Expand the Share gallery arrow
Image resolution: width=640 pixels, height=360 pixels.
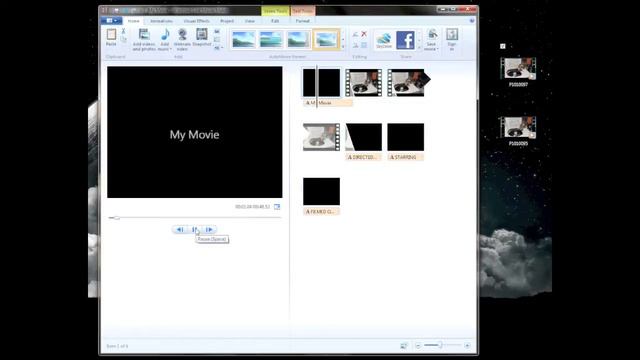[x=419, y=47]
